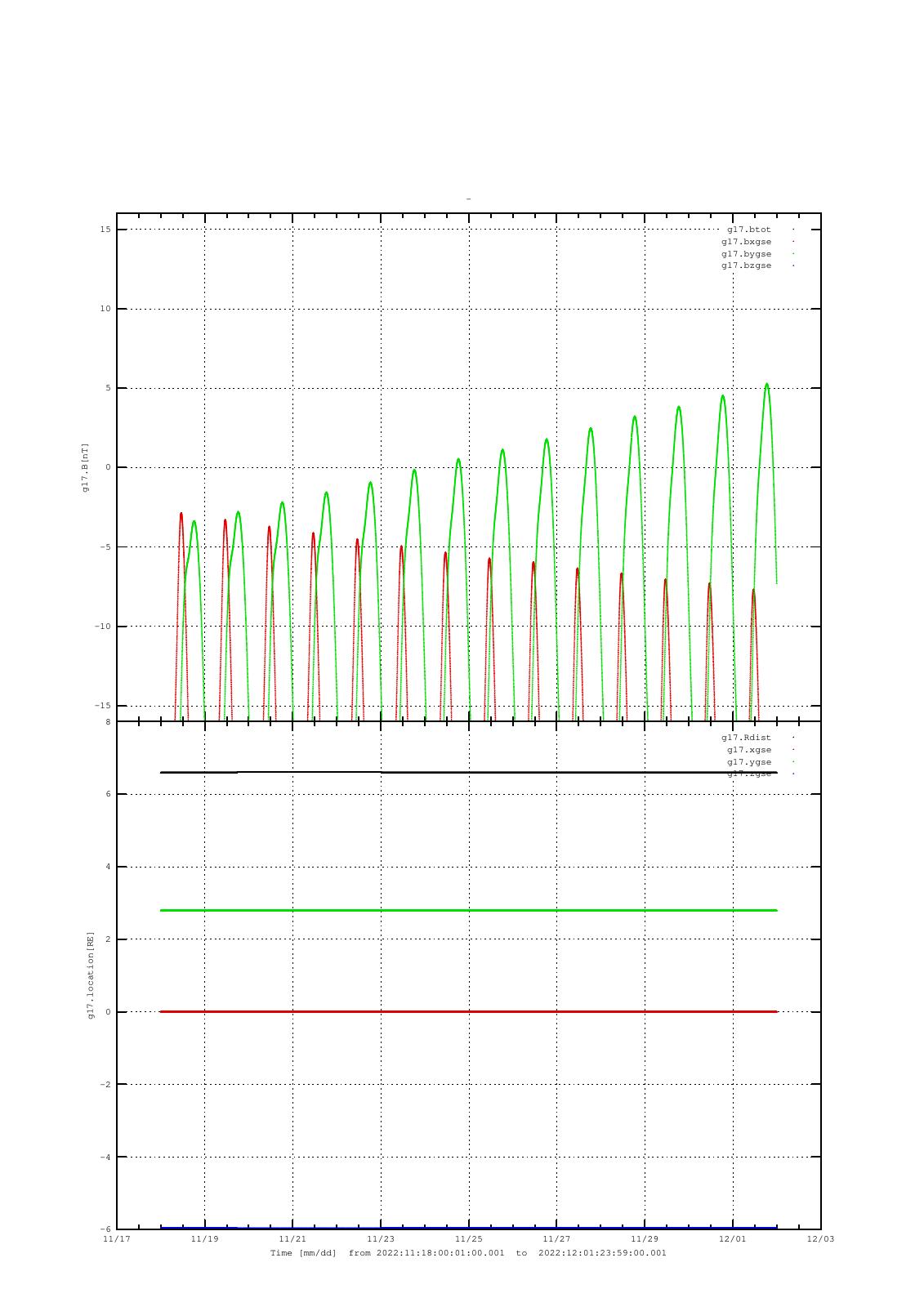The height and width of the screenshot is (1307, 924).
Task: Click the 11/23 date label
Action: point(381,1239)
